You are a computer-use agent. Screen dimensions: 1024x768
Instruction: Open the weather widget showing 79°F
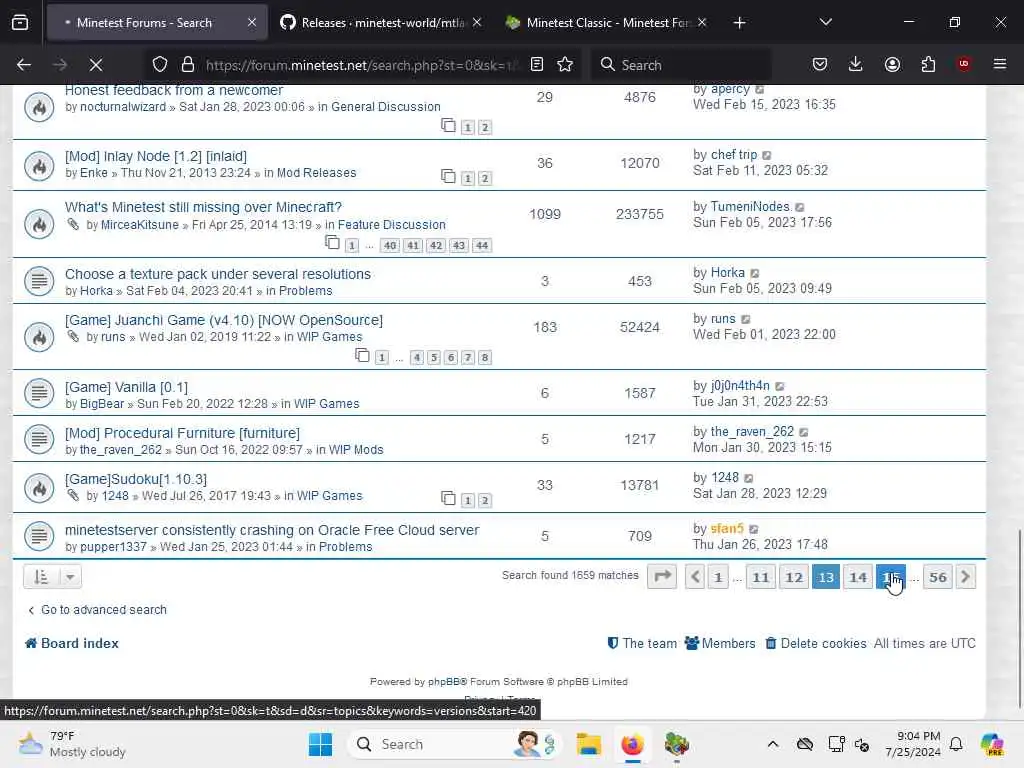72,744
